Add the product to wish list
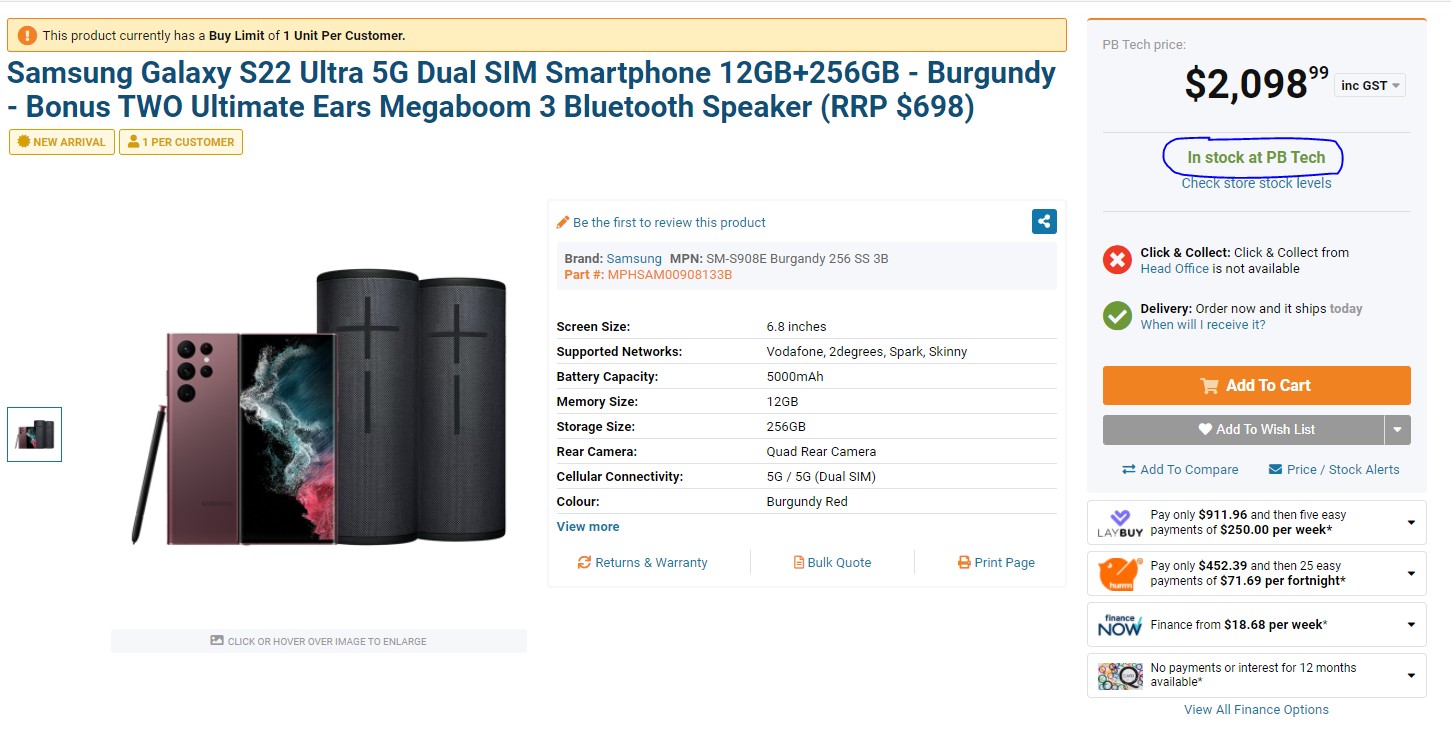Image resolution: width=1451 pixels, height=736 pixels. [x=1243, y=430]
